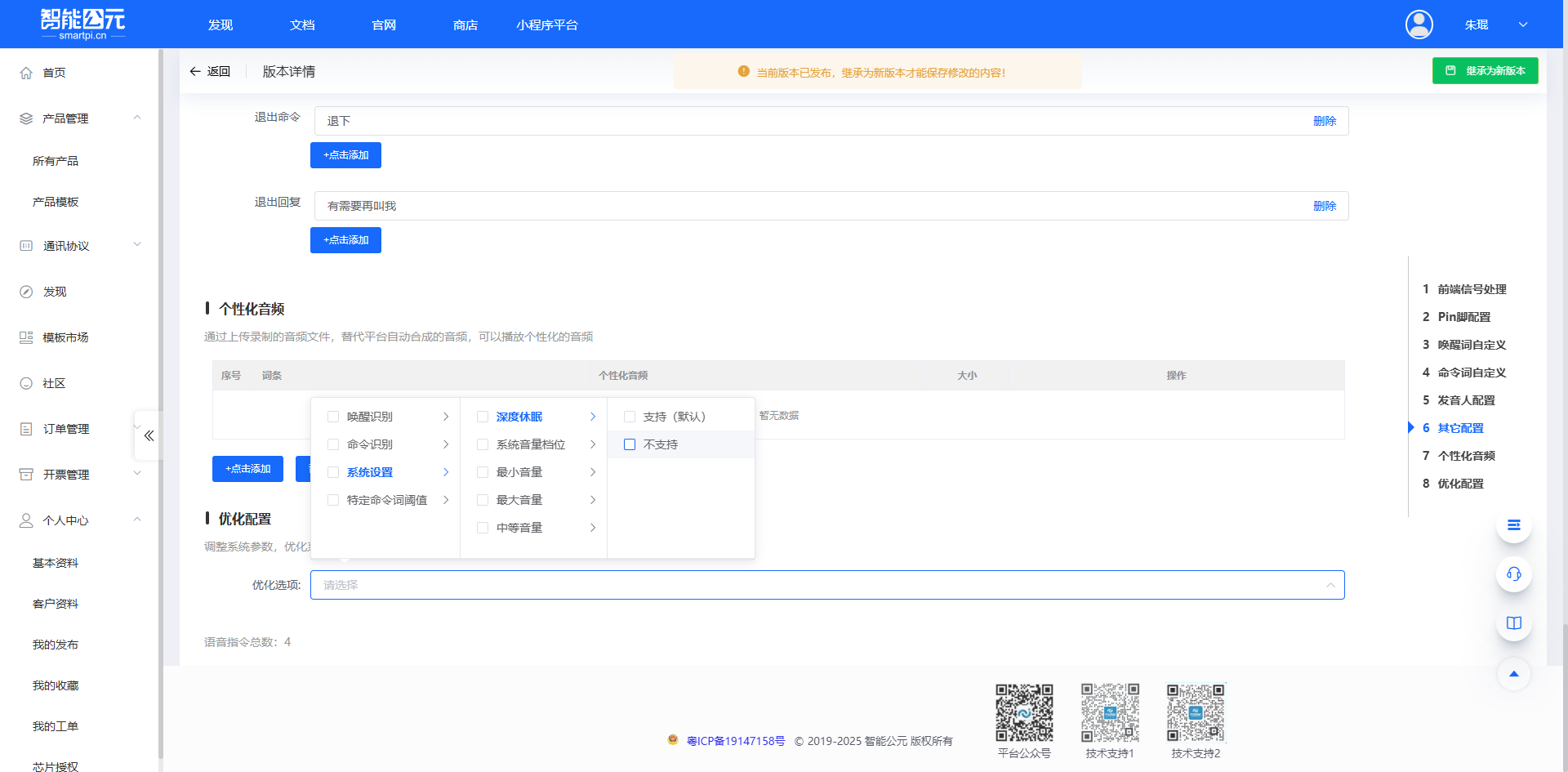Screen dimensions: 1568x772
Task: Check the 不支持 option checkbox
Action: tap(630, 444)
